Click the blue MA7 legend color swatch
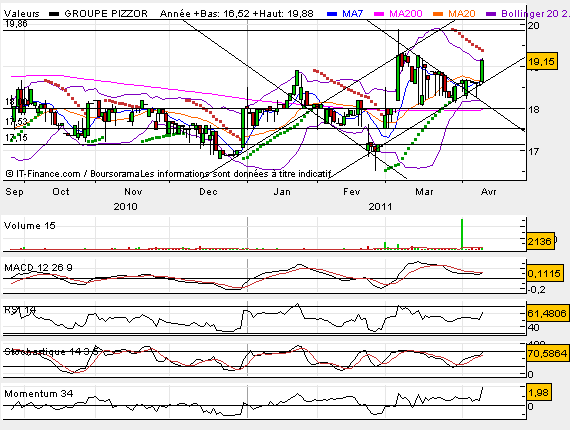Viewport: 570px width, 430px height. (332, 14)
